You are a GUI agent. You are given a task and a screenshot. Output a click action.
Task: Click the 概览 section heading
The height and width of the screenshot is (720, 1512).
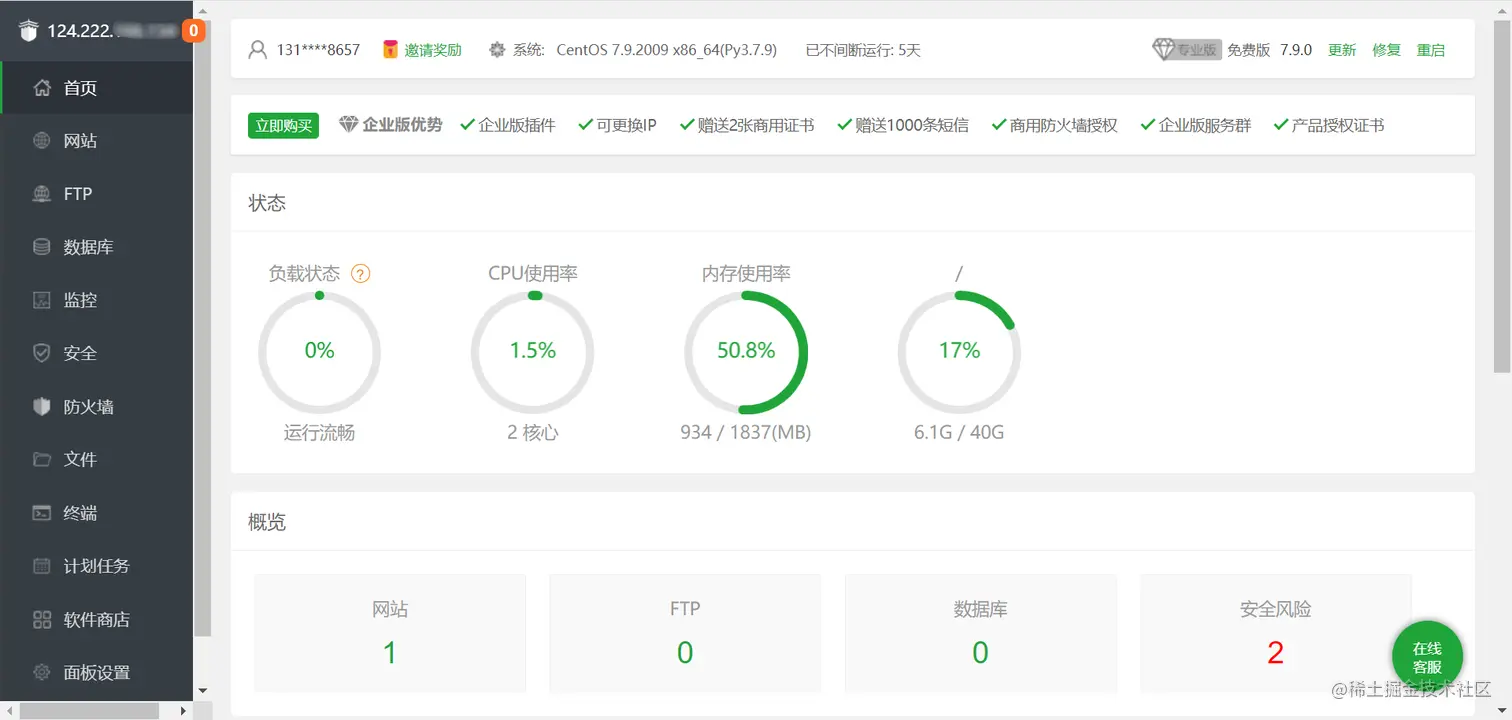[267, 522]
